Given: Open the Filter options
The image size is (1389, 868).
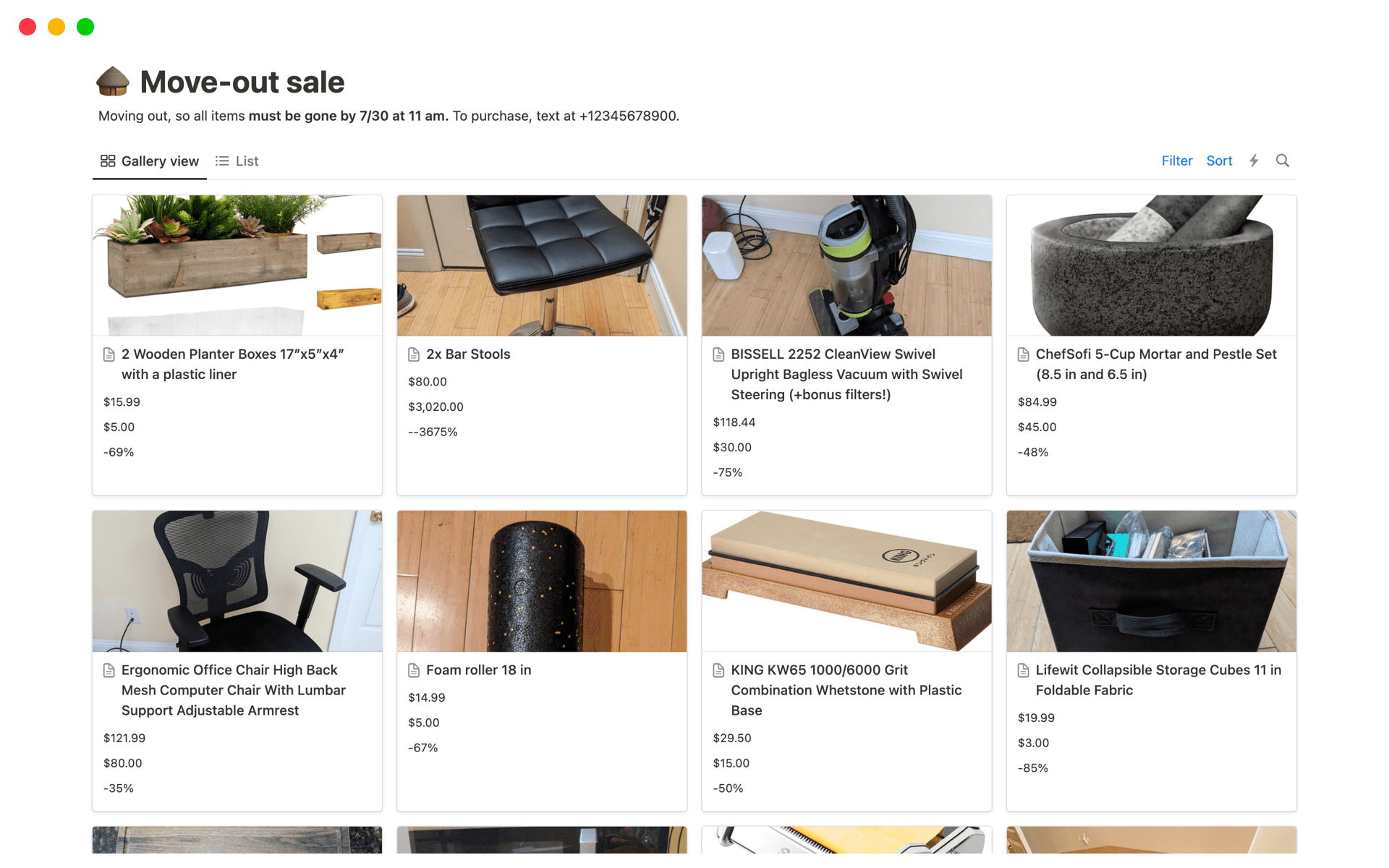Looking at the screenshot, I should click(x=1176, y=161).
